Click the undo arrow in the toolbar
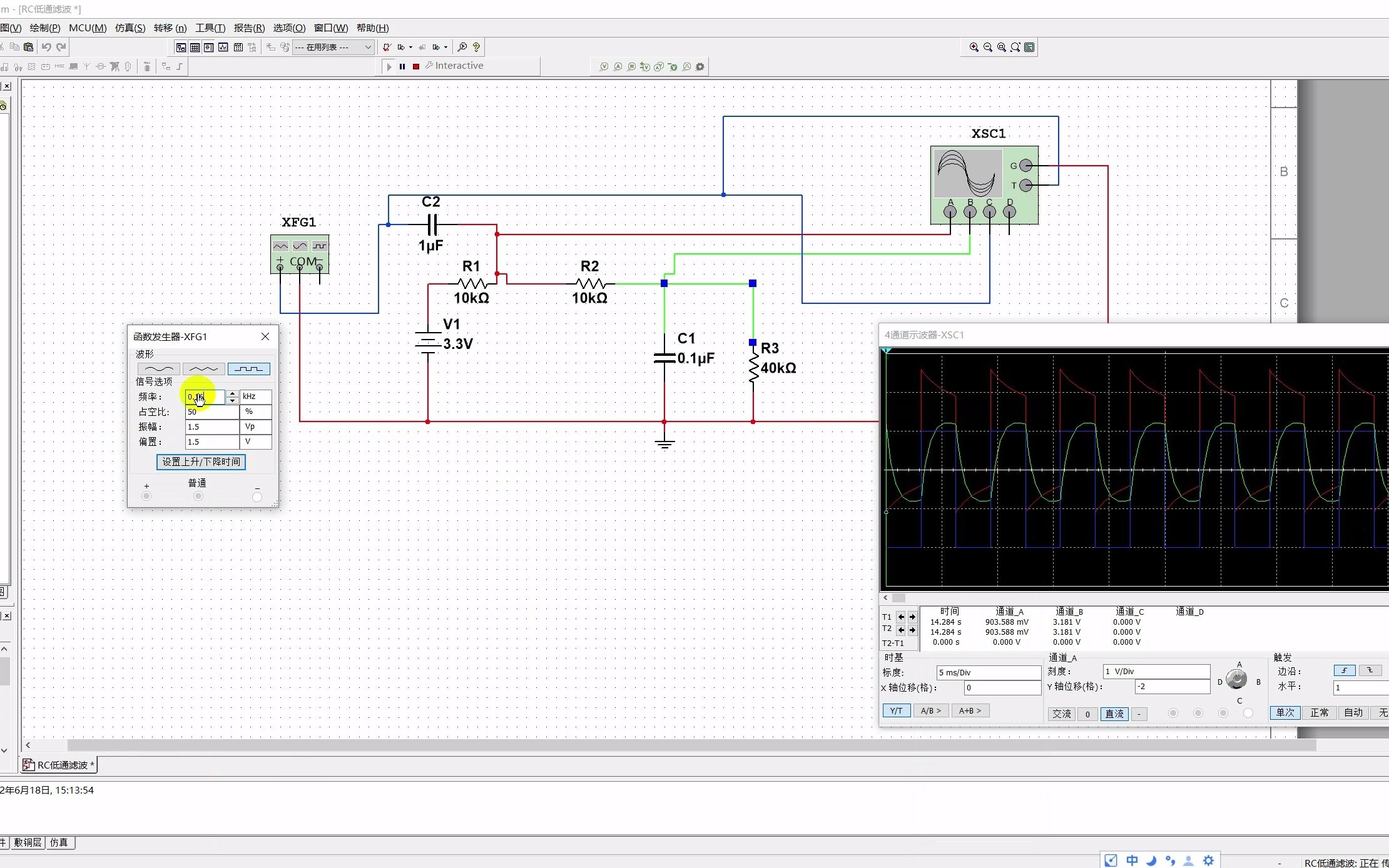1389x868 pixels. (x=47, y=47)
